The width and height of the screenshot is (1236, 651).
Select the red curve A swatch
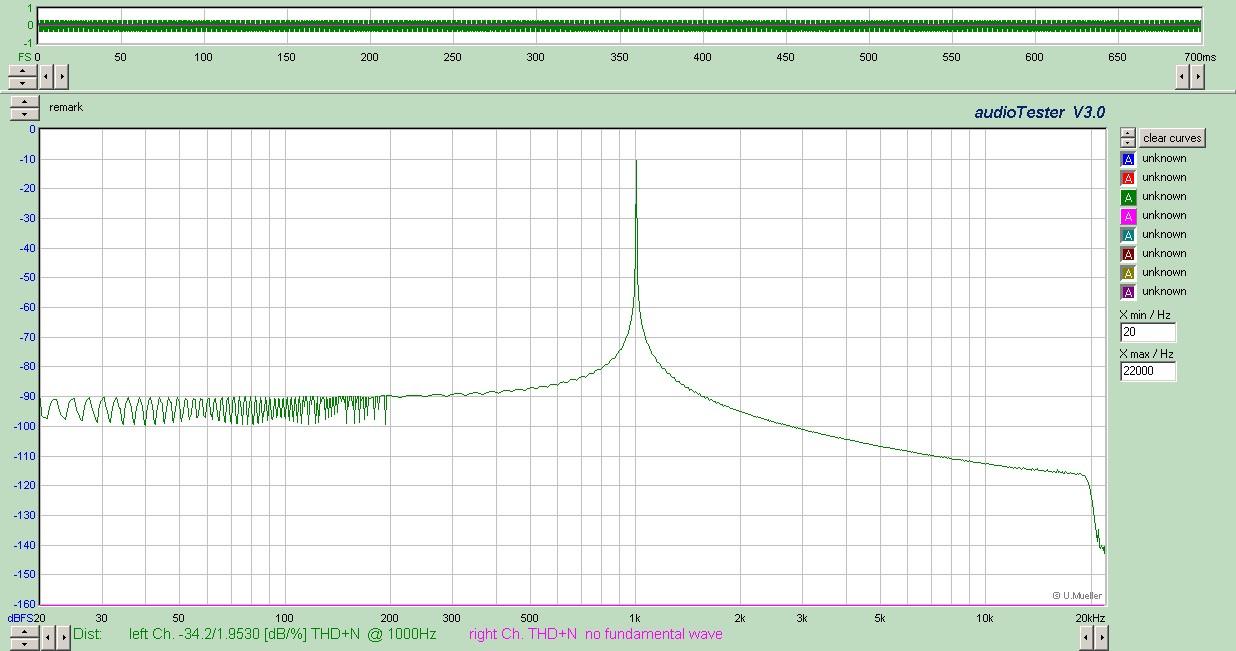pos(1128,178)
